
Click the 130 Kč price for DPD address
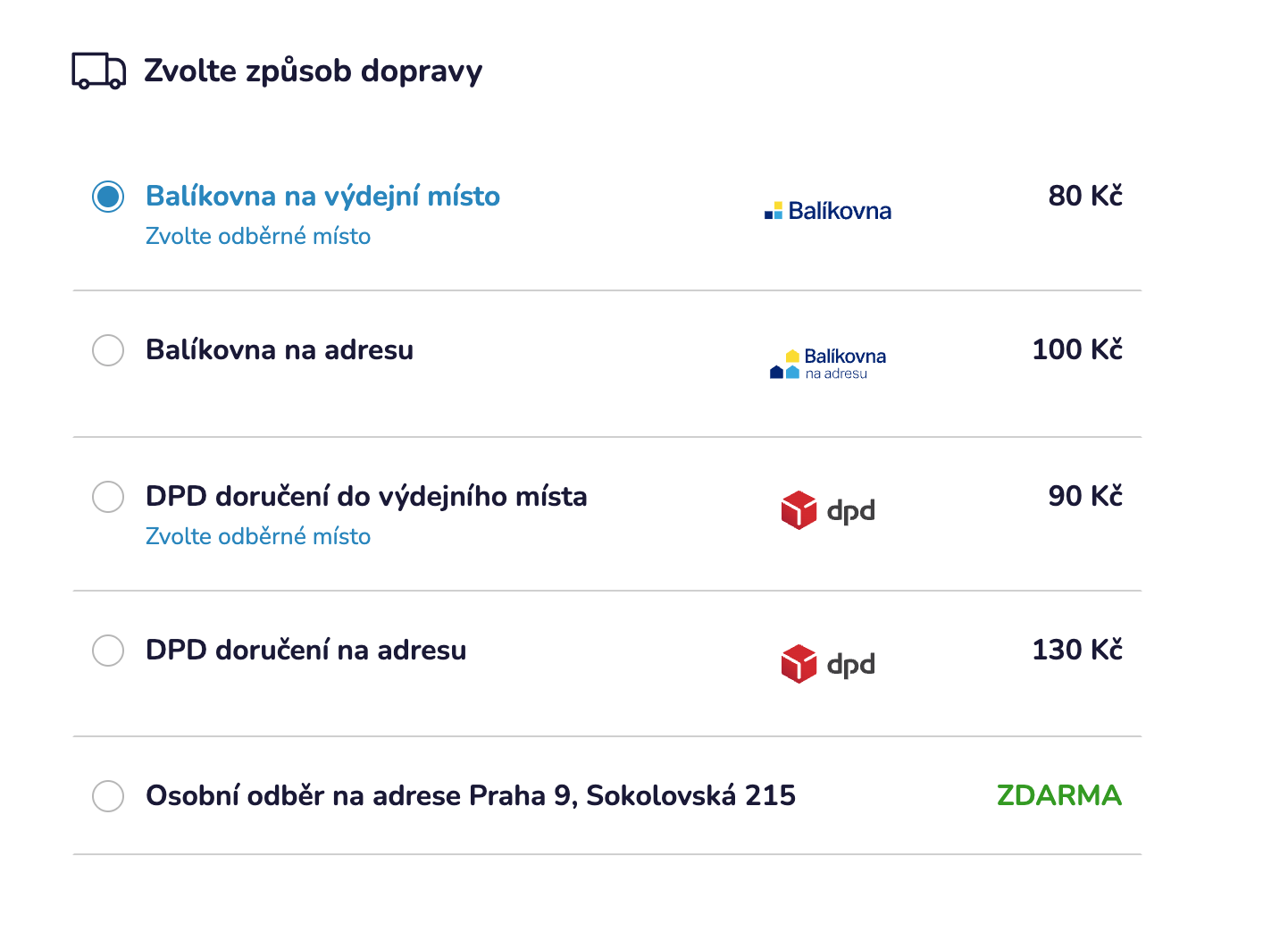(1076, 651)
